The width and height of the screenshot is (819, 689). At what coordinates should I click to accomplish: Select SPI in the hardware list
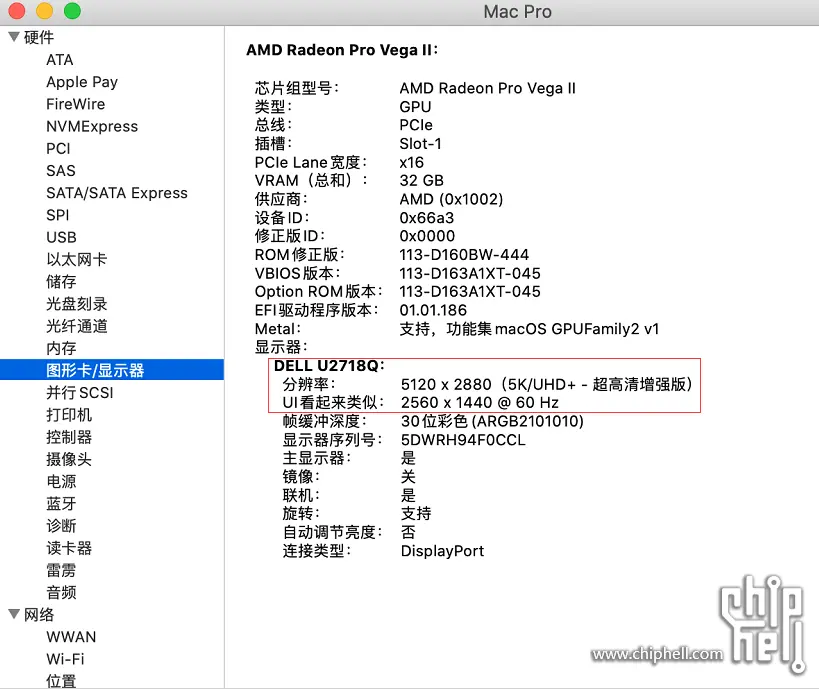[57, 215]
